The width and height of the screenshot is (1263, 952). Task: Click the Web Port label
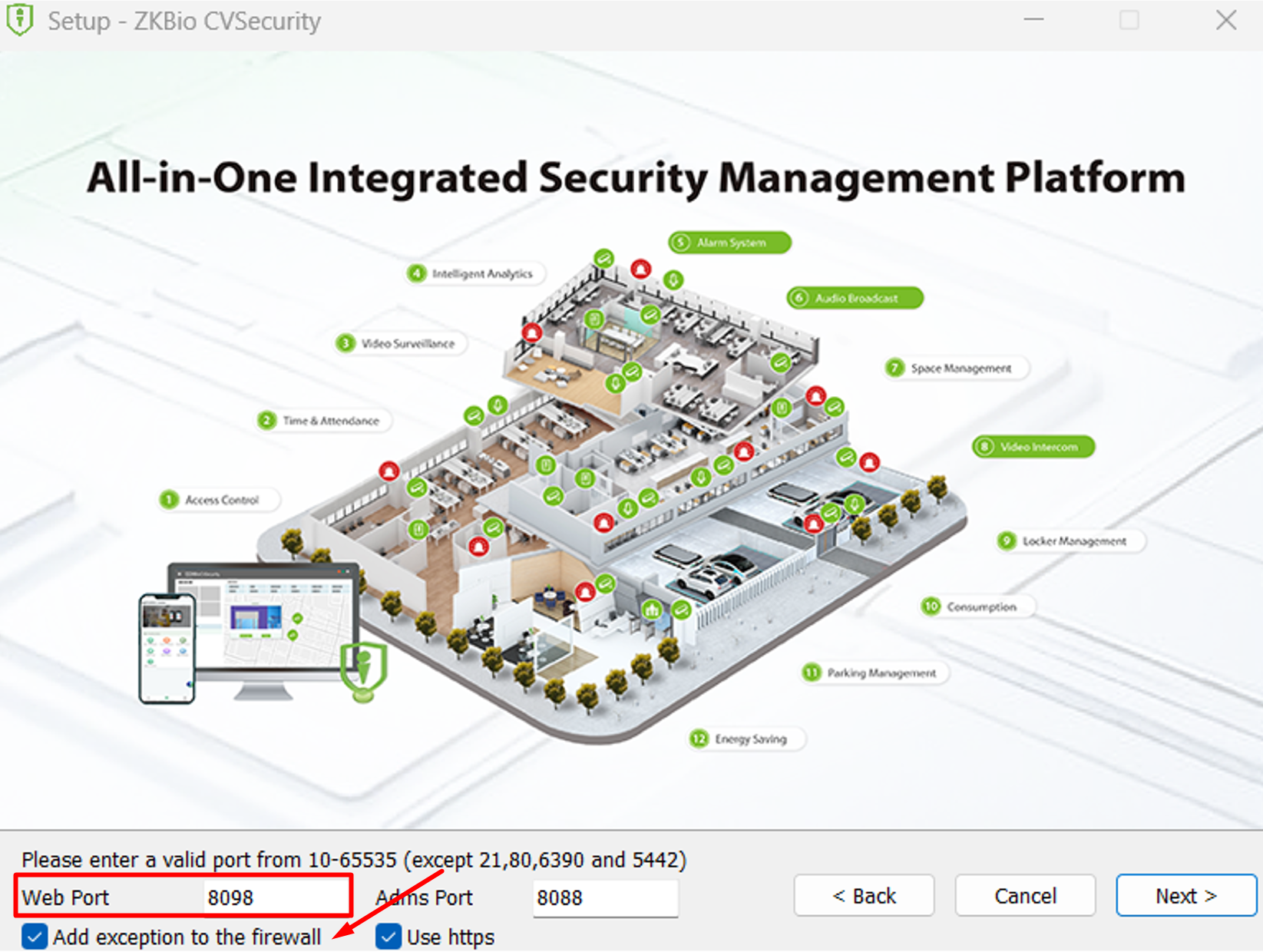65,897
